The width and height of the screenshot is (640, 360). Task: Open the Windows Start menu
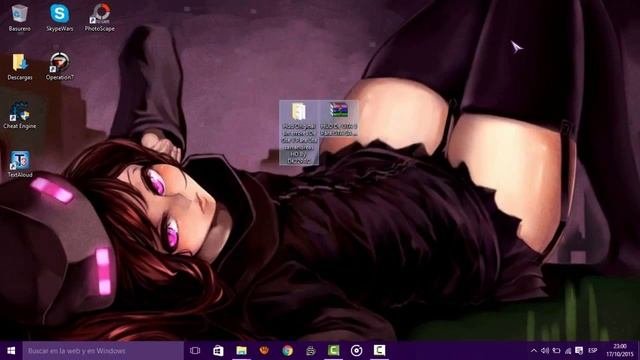point(11,351)
